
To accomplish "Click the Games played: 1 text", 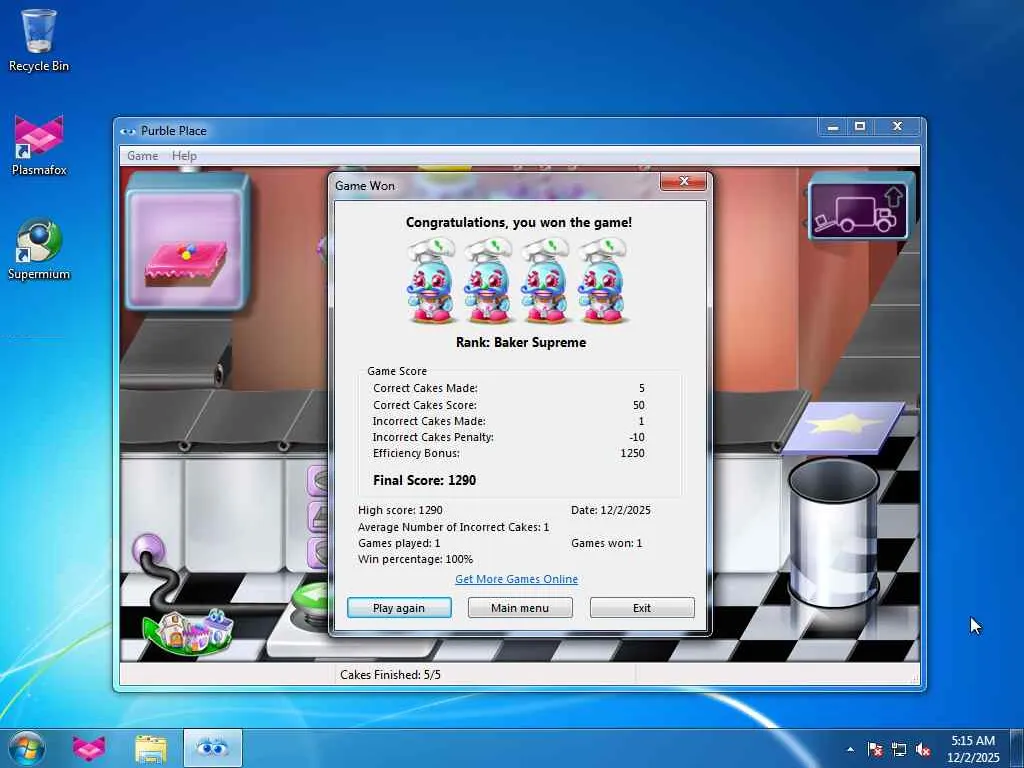I will [x=399, y=543].
